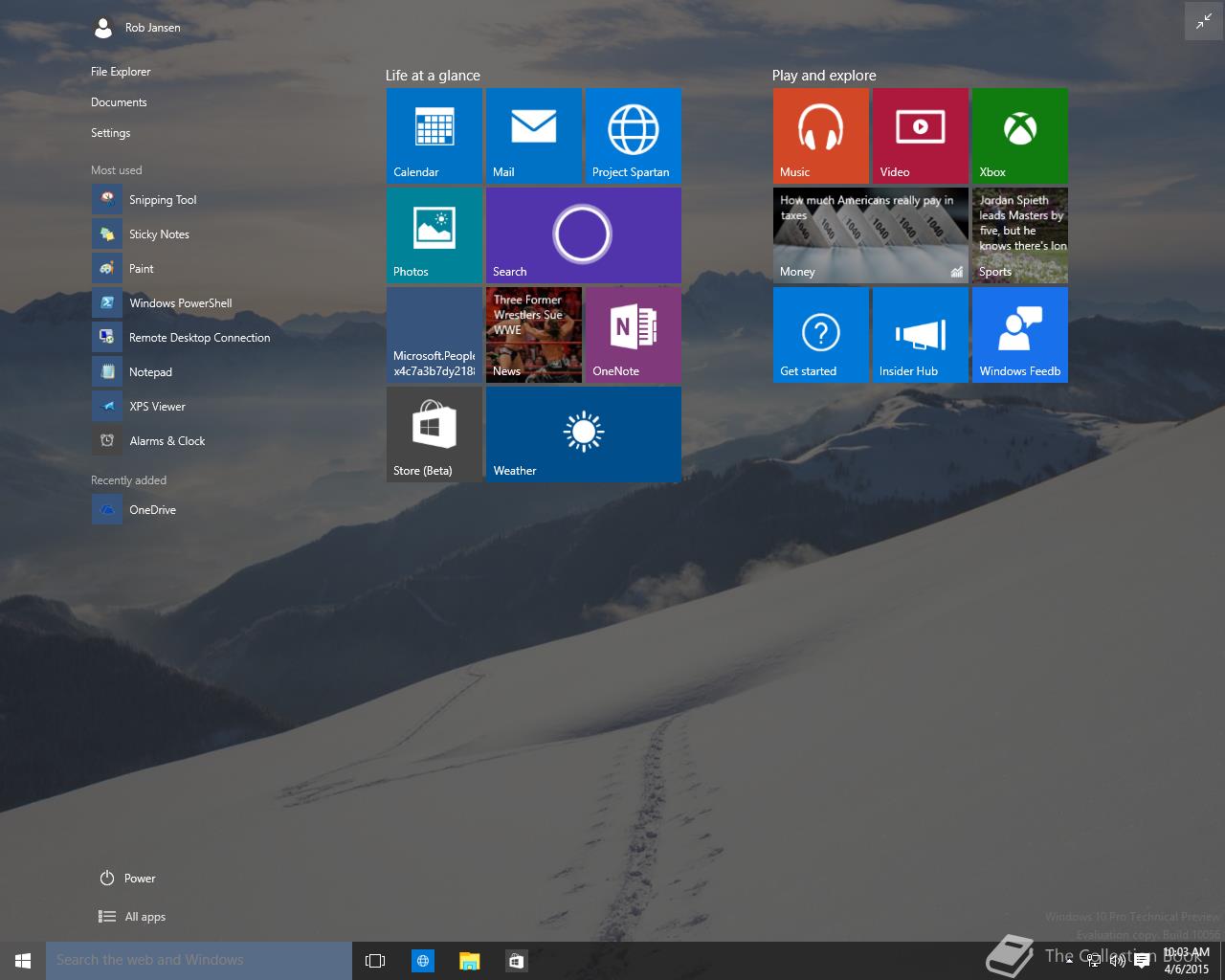Open the Store from the taskbar

516,961
